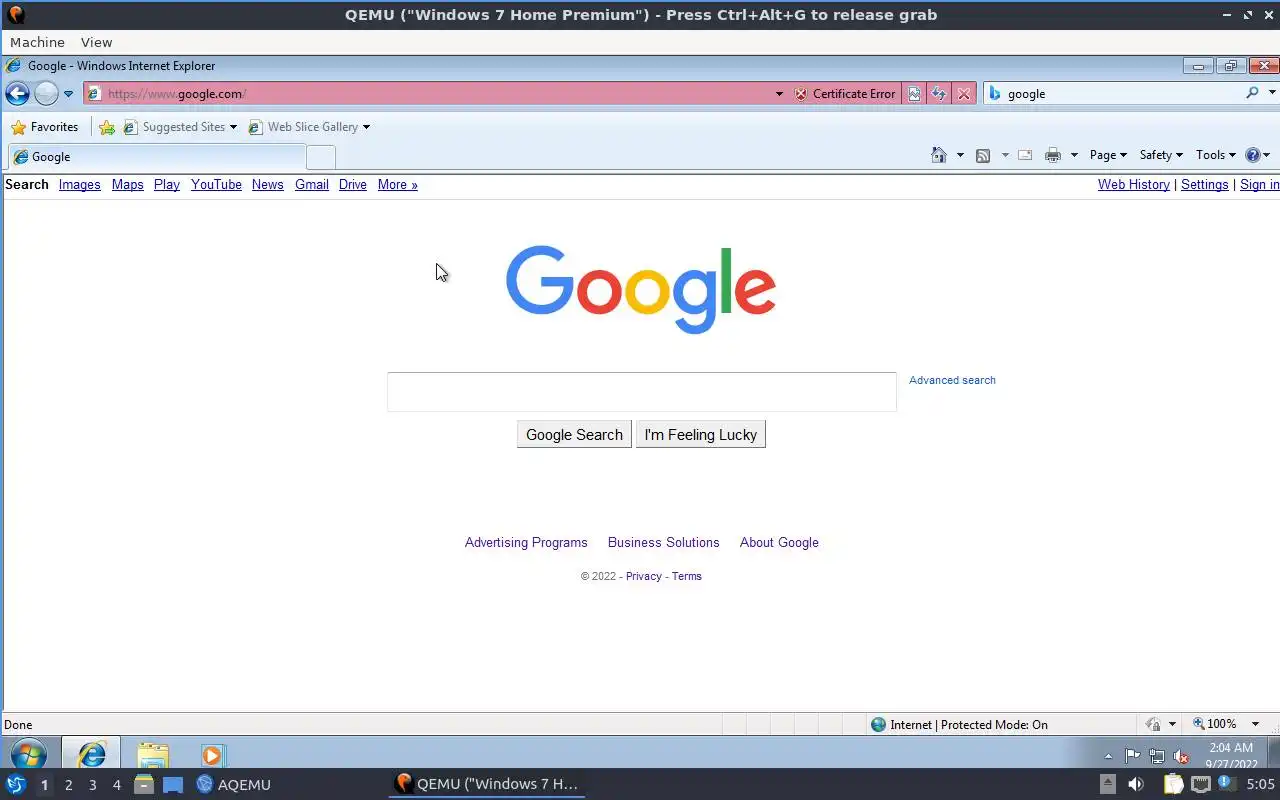This screenshot has width=1280, height=800.
Task: Open the YouTube link
Action: click(216, 185)
